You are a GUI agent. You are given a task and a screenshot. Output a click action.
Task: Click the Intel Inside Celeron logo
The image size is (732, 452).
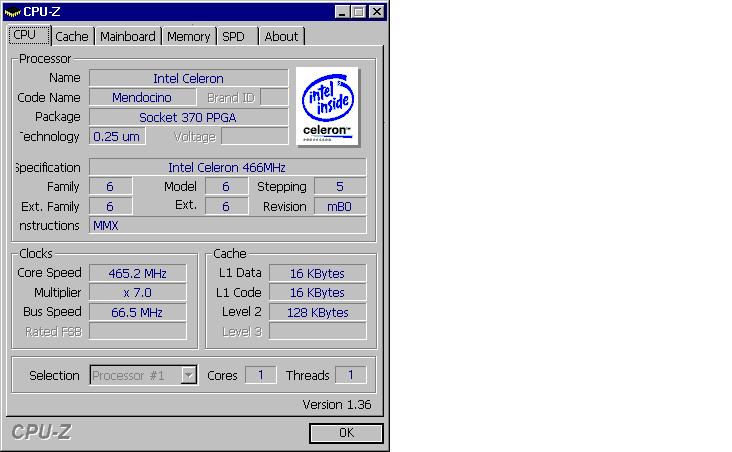pos(327,106)
